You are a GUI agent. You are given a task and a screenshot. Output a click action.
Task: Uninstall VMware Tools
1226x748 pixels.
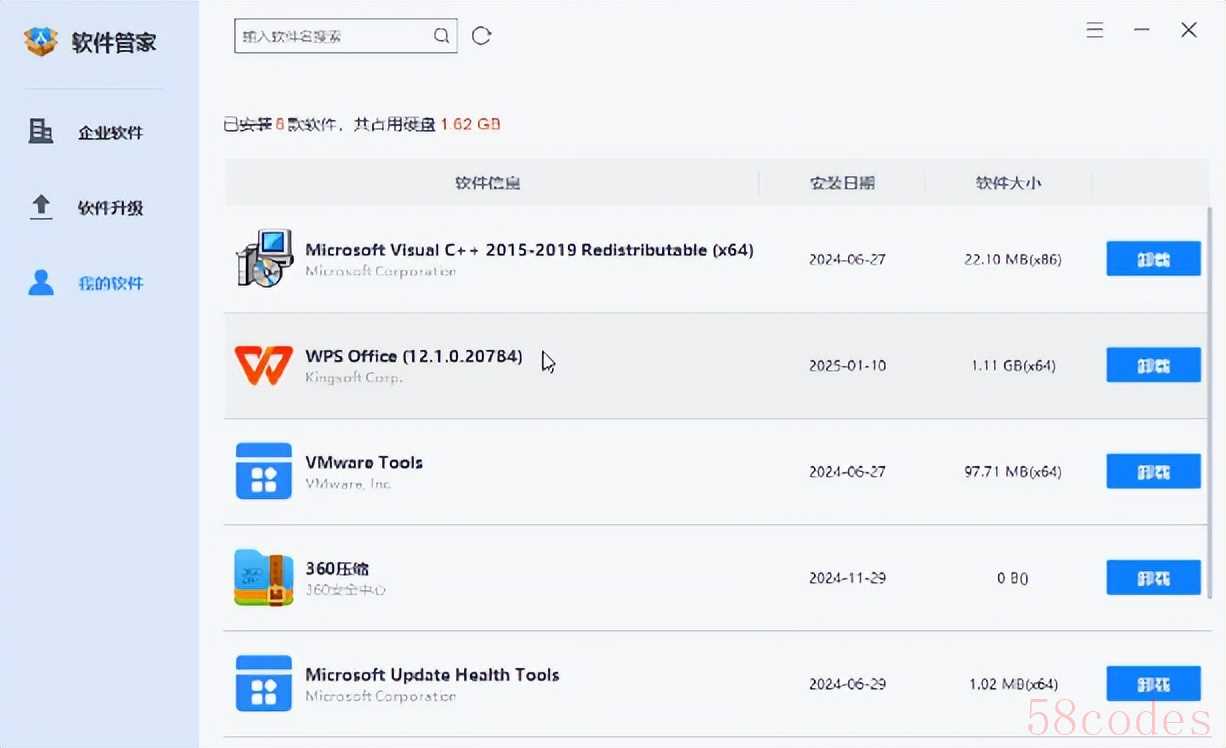pyautogui.click(x=1153, y=471)
